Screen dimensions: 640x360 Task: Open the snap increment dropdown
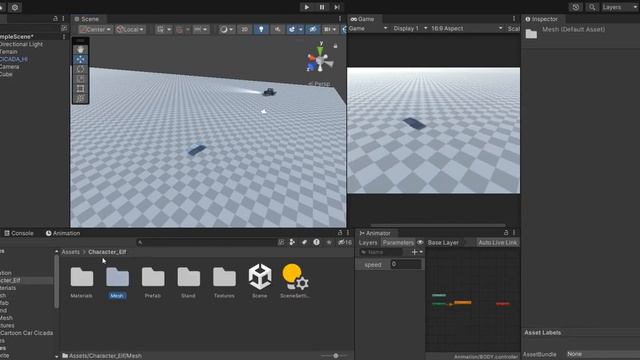coord(201,29)
